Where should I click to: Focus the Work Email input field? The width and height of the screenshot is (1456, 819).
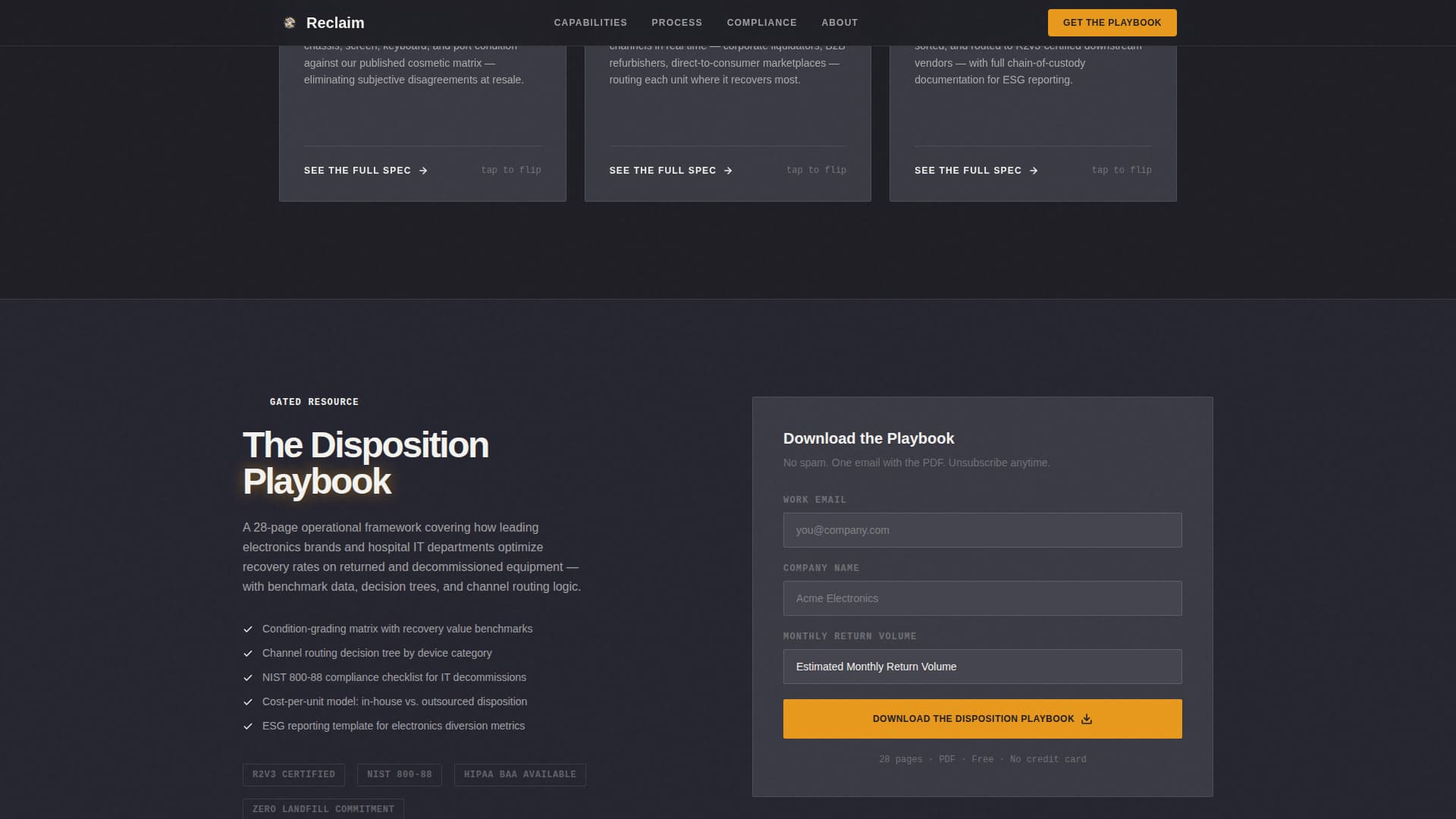tap(982, 530)
